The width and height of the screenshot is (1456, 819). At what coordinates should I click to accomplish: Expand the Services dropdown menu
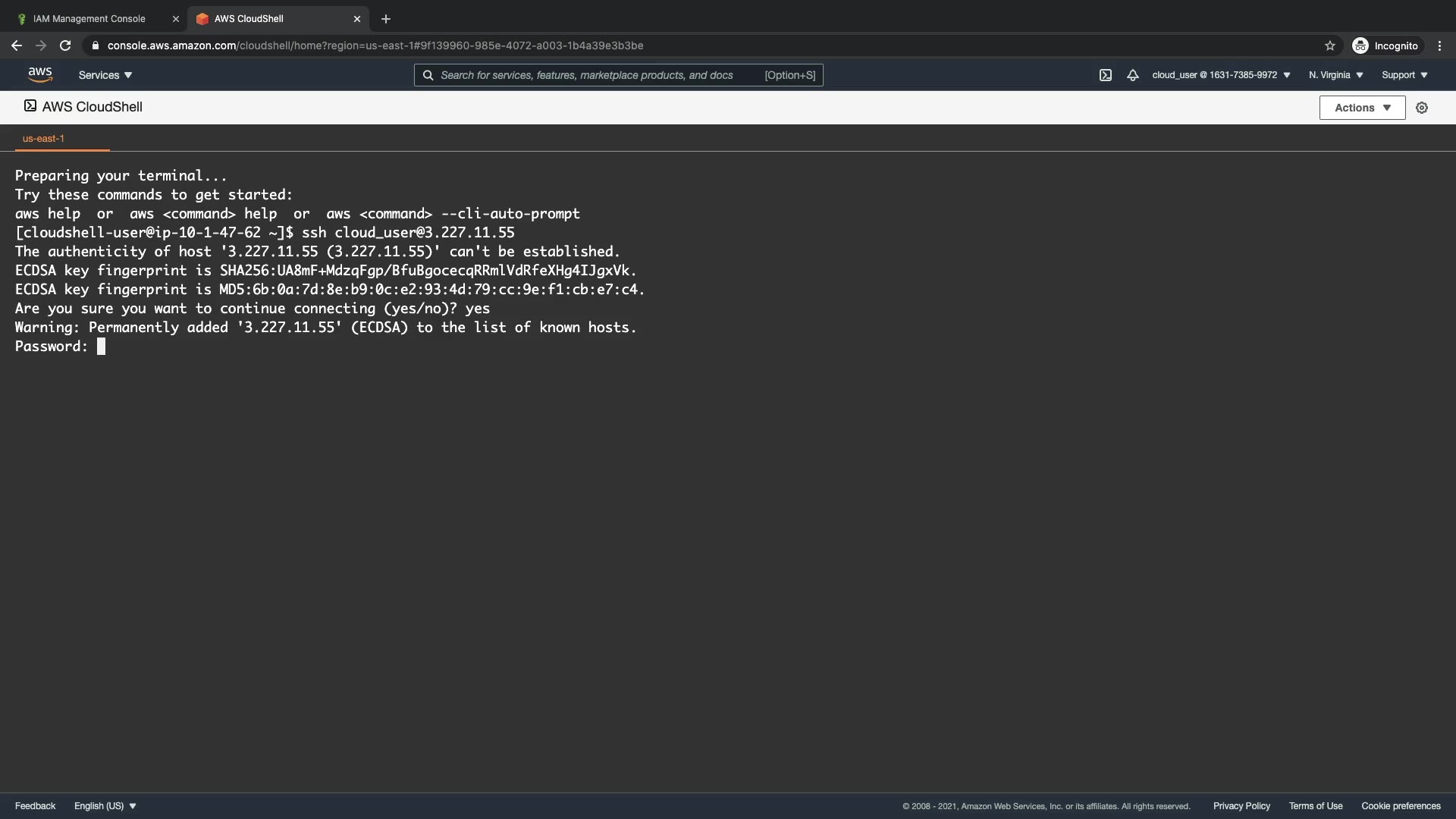tap(105, 75)
